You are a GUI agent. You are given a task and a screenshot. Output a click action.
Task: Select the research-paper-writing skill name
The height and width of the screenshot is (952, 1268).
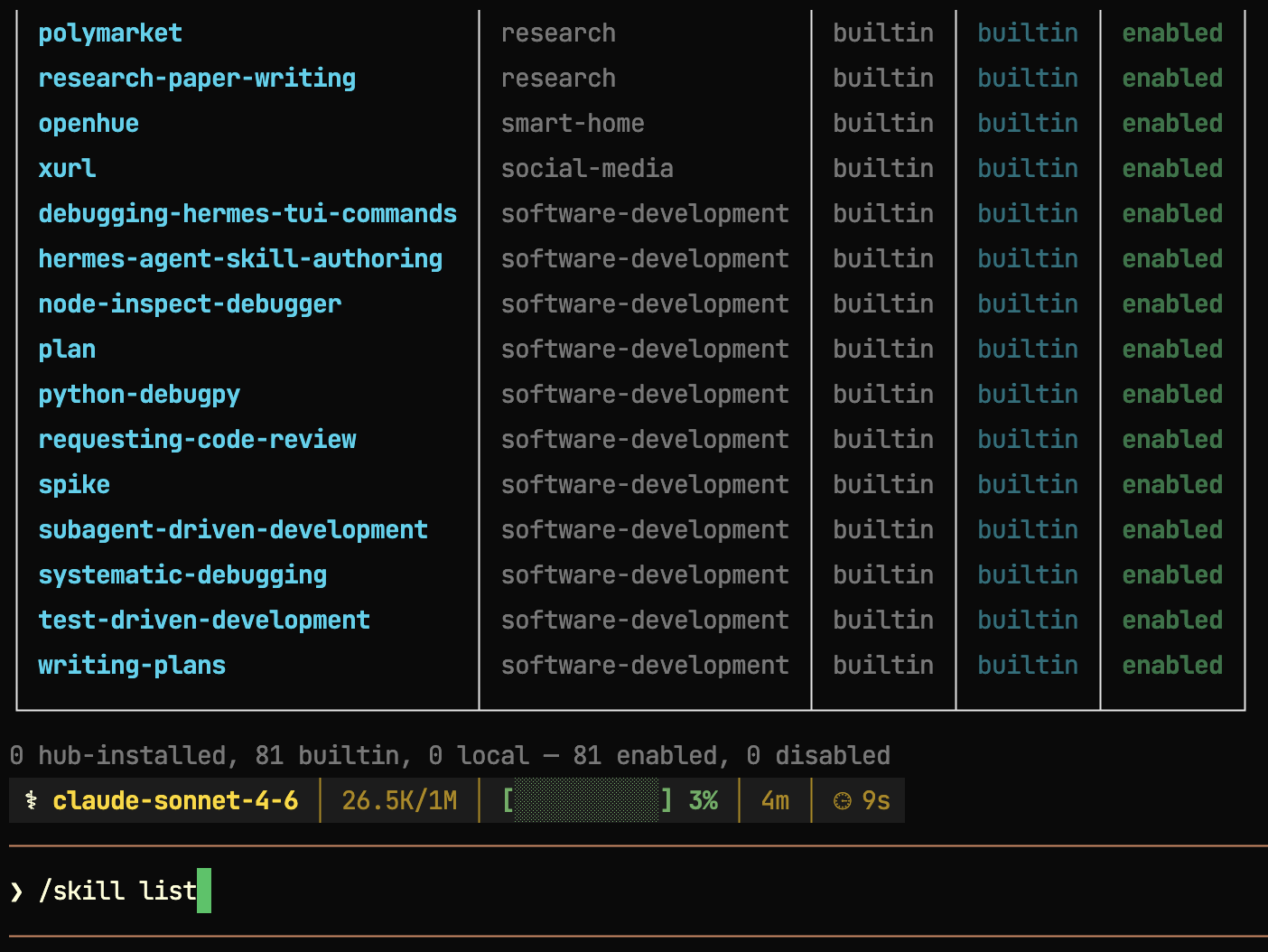pyautogui.click(x=197, y=79)
